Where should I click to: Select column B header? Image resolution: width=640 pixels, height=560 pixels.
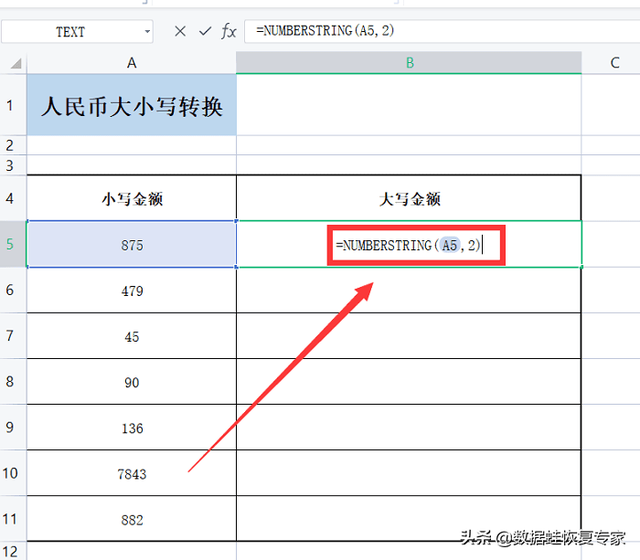tap(409, 63)
